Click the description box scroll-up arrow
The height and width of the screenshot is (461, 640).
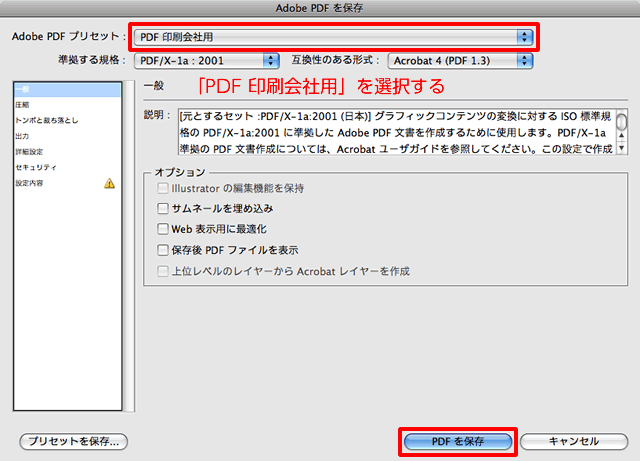coord(622,136)
